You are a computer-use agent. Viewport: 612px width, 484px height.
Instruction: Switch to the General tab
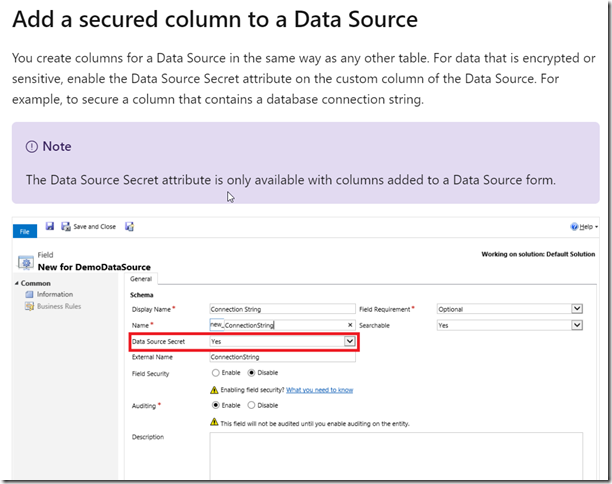pos(141,279)
